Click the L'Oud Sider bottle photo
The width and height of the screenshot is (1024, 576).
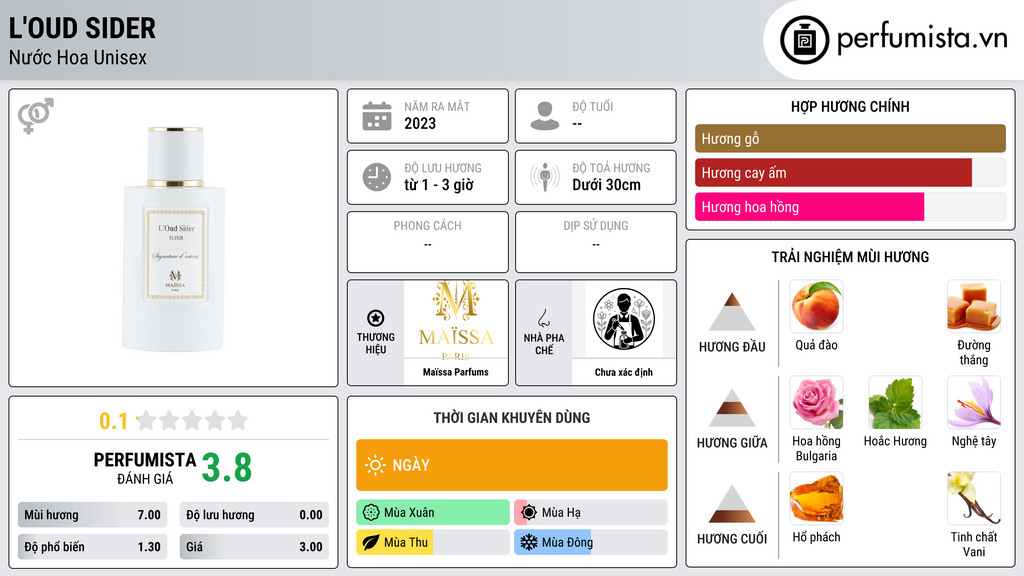(174, 239)
